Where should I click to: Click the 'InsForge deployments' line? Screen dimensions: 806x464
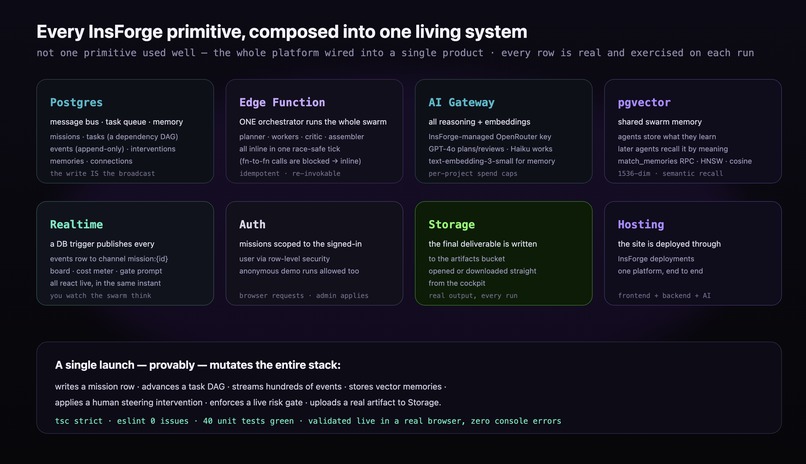(x=656, y=259)
